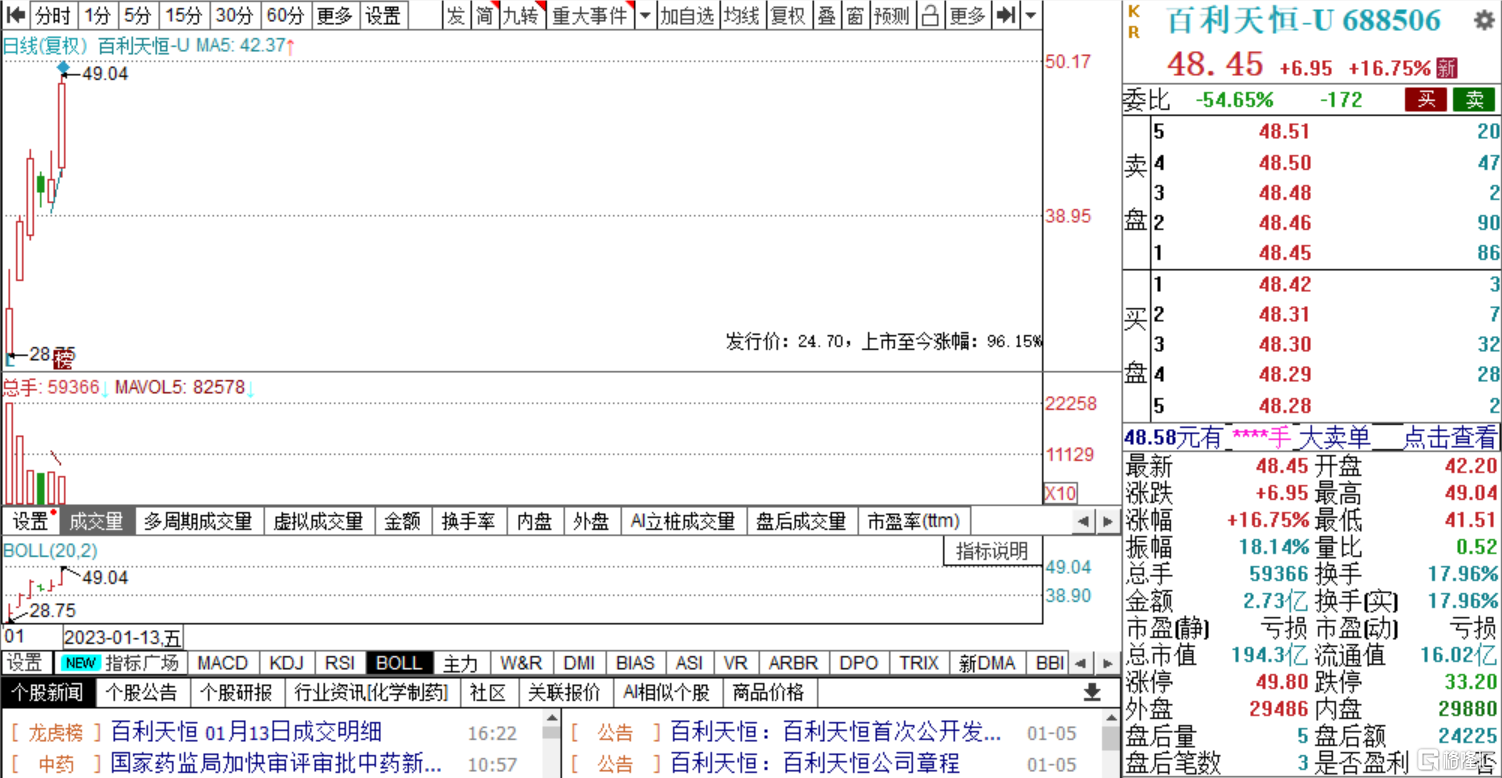
Task: Click the jump-to-start arrow icon in the toolbar
Action: [x=15, y=15]
